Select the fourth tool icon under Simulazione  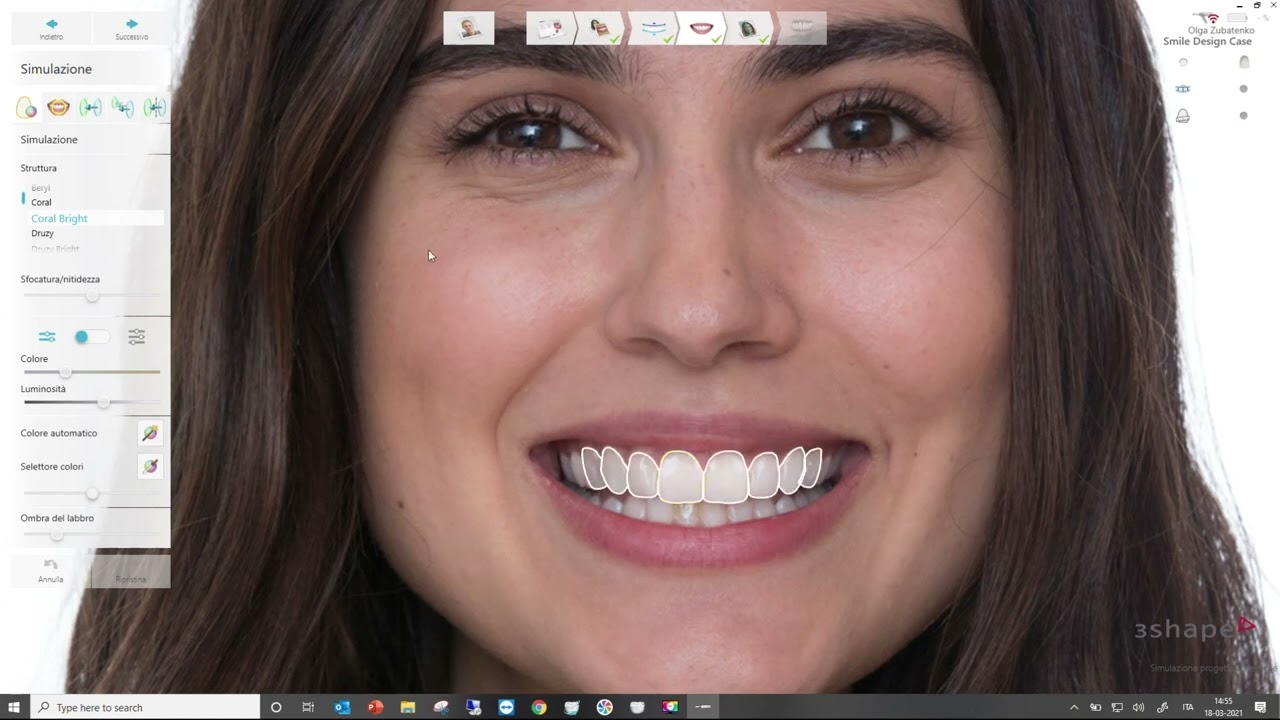click(x=123, y=107)
